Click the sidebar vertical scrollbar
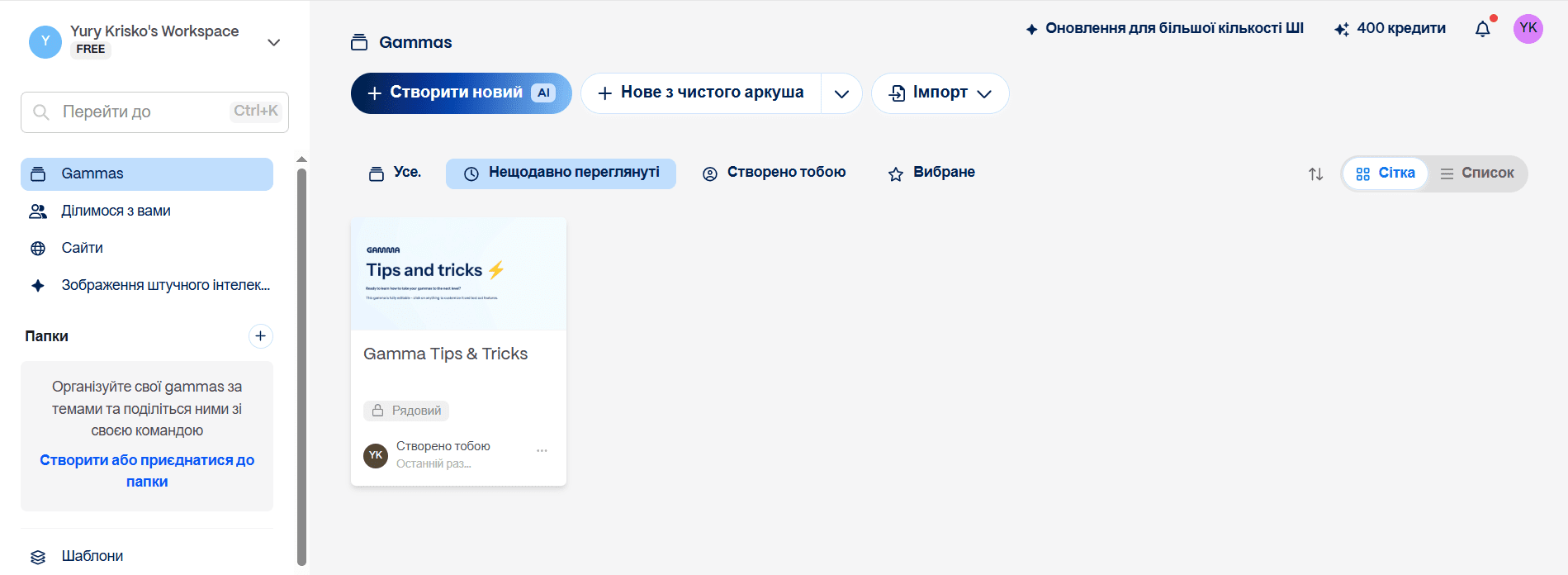 301,364
